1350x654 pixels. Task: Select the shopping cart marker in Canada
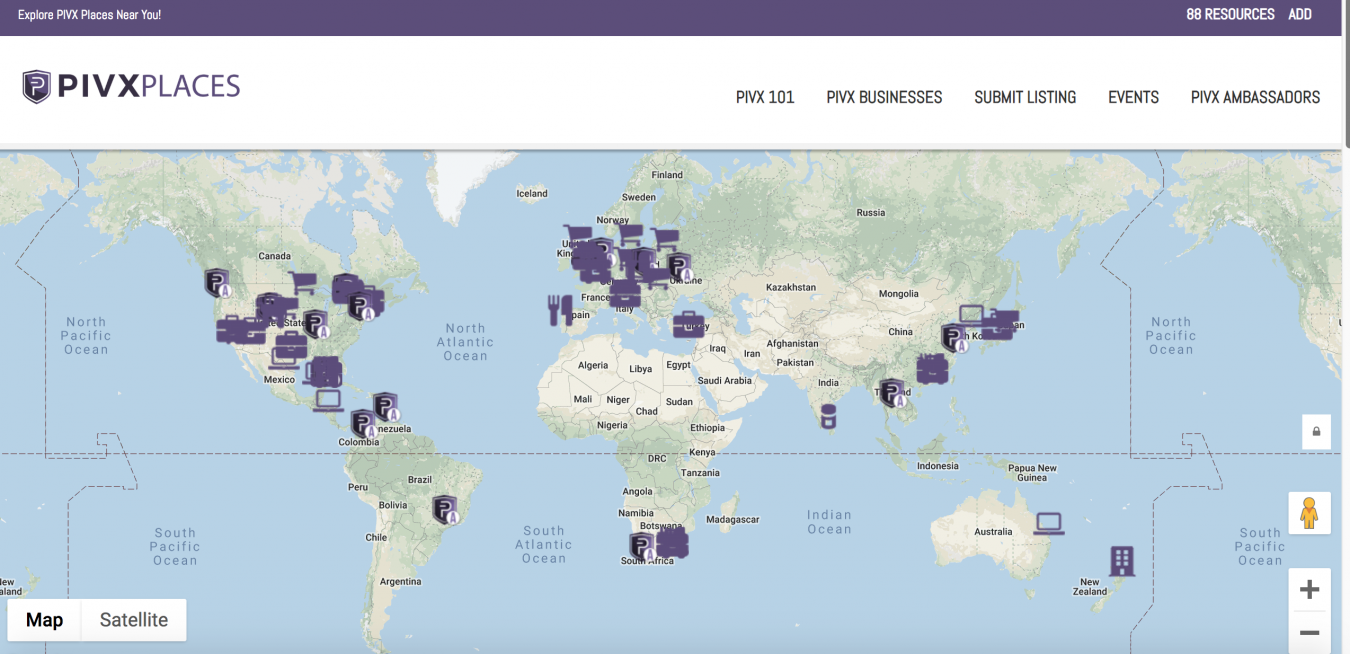pos(302,284)
